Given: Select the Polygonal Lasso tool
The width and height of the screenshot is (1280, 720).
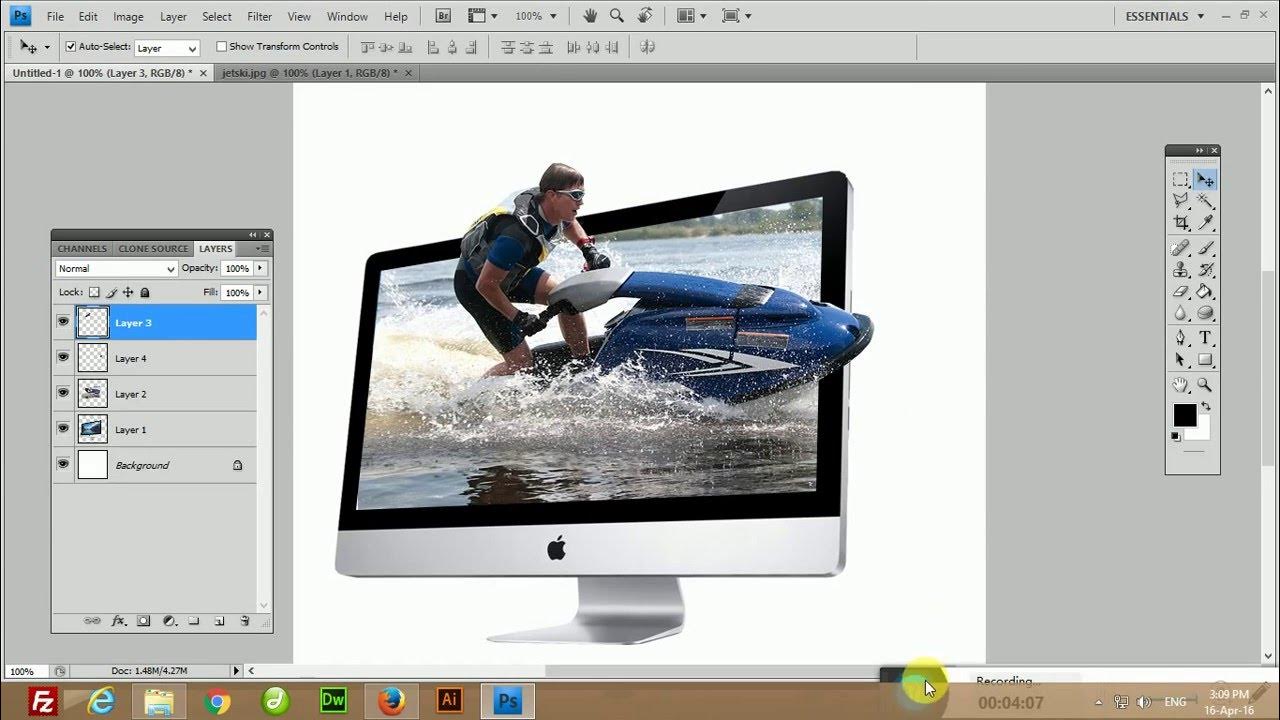Looking at the screenshot, I should 1181,201.
